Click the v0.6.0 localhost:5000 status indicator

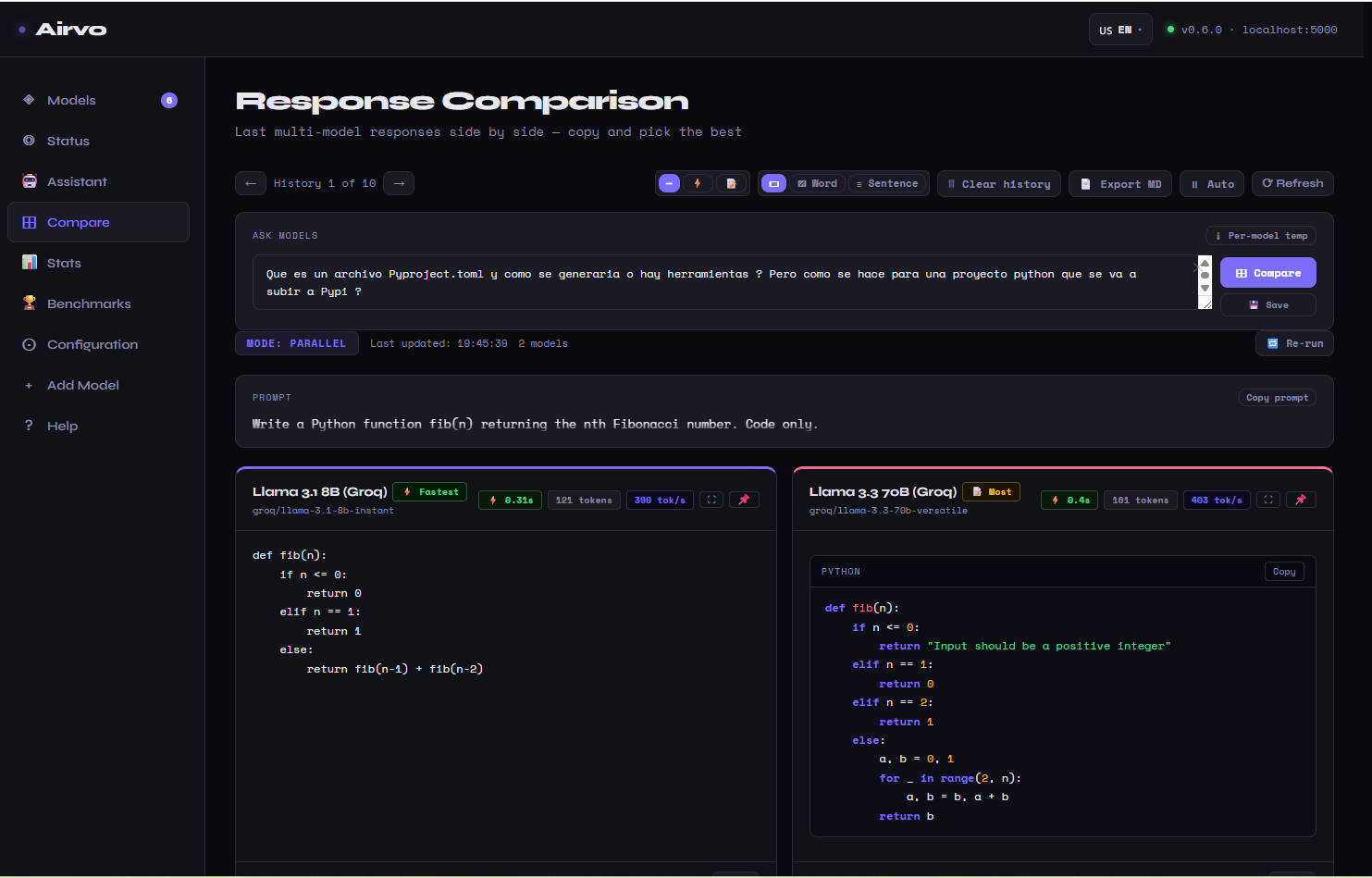[x=1252, y=30]
